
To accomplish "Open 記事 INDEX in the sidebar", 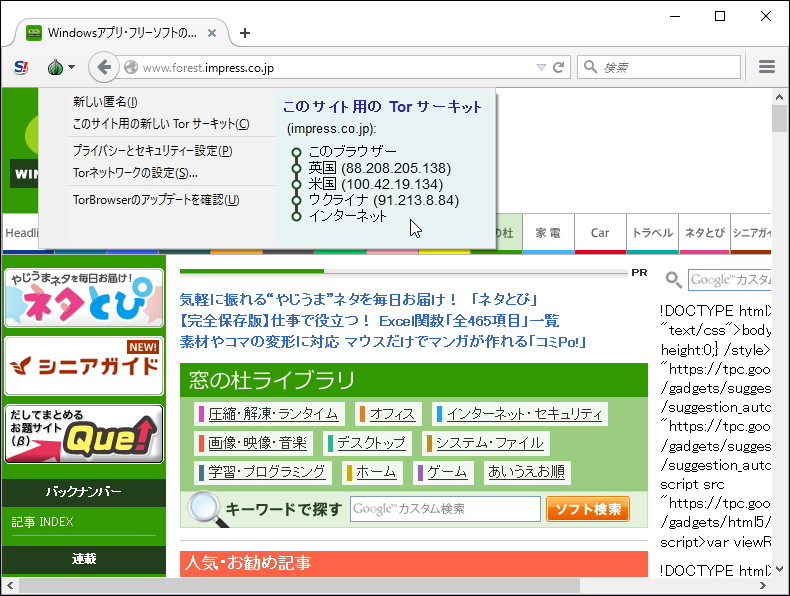I will click(x=42, y=522).
